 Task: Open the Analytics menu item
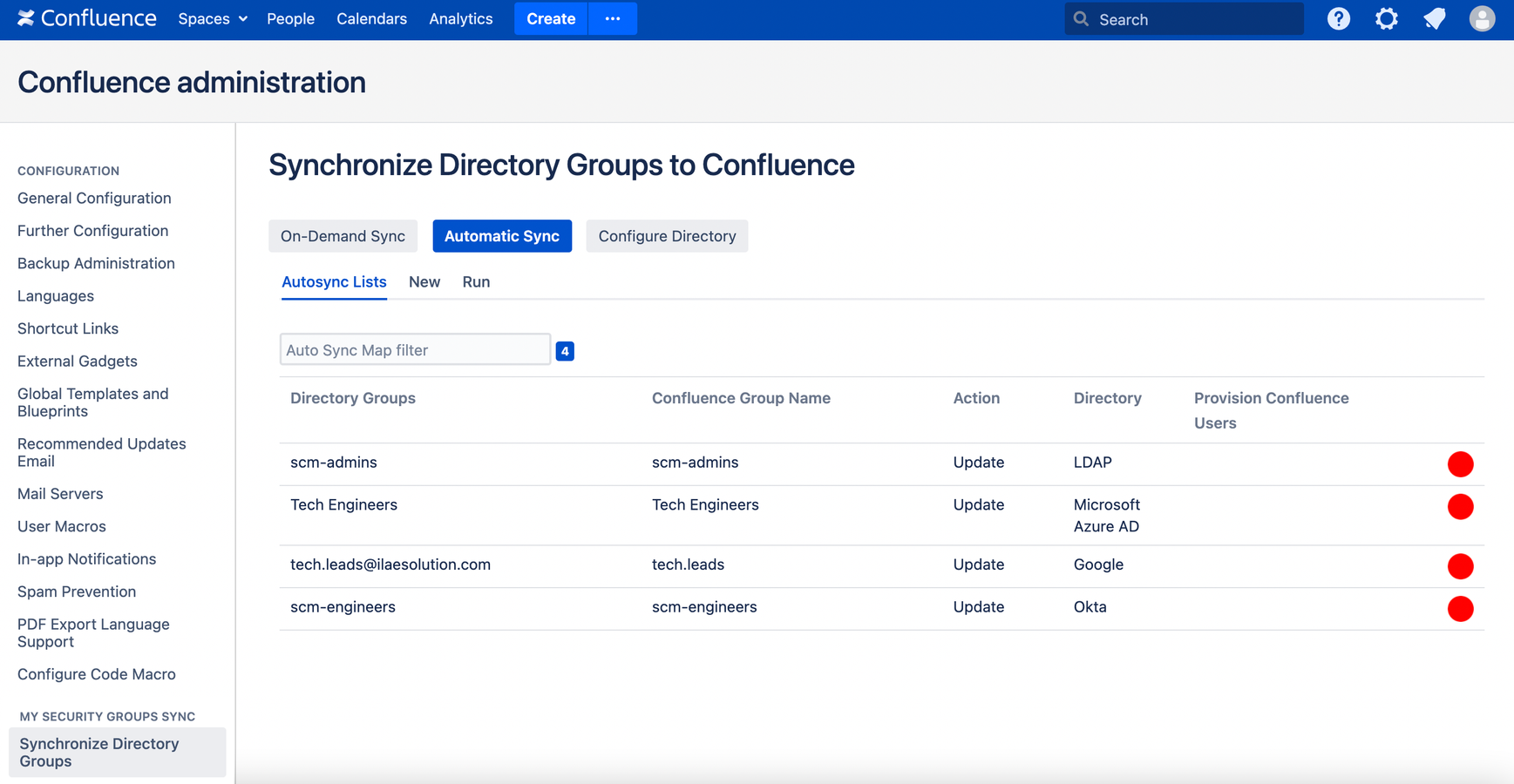tap(460, 18)
